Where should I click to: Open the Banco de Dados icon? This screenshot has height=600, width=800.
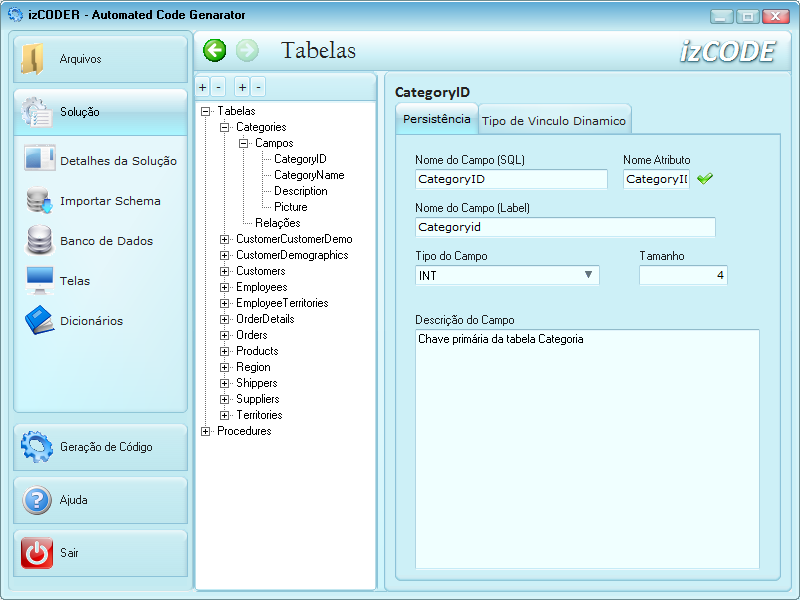tap(40, 240)
